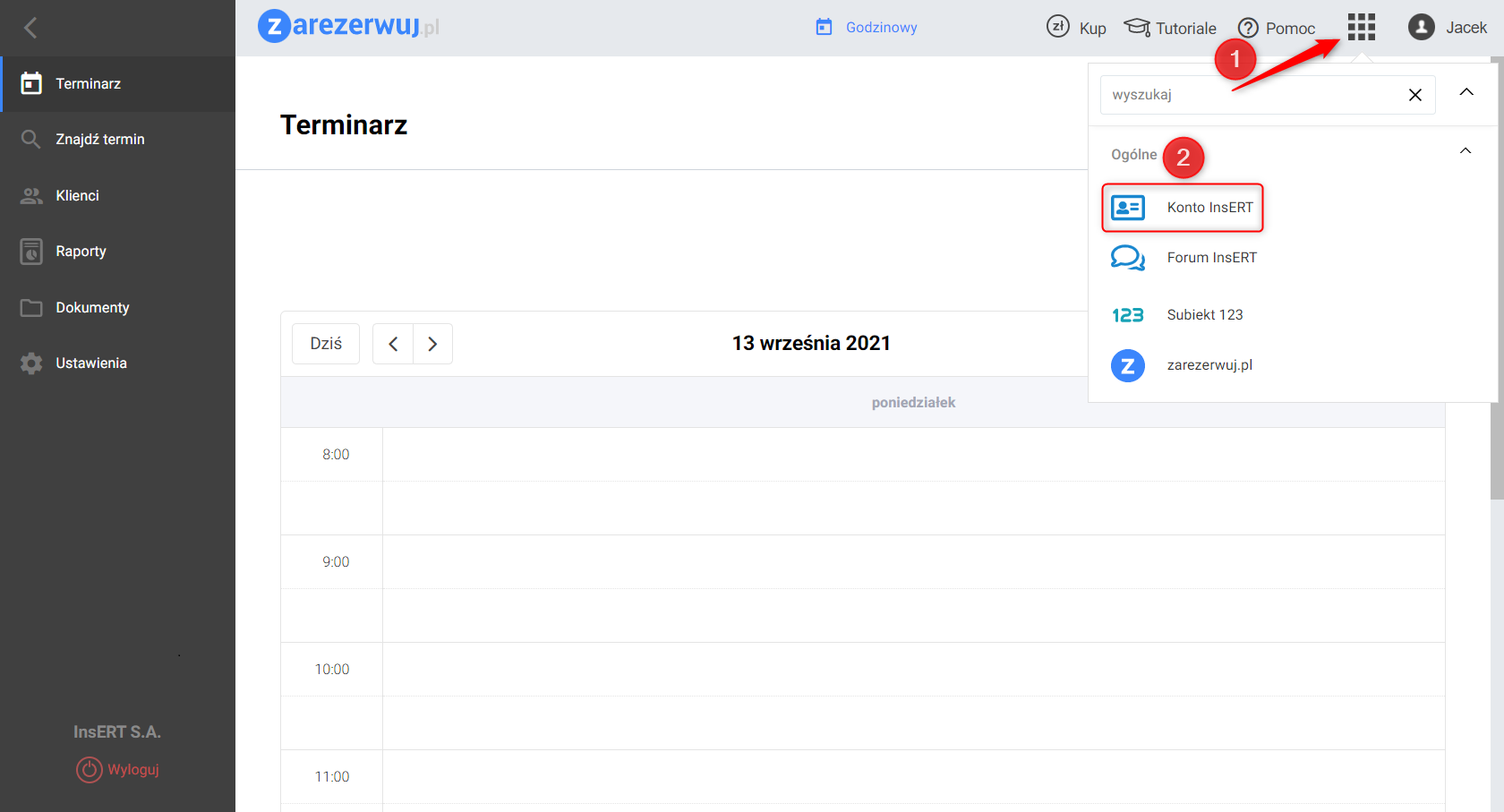
Task: Click the page vertical scrollbar
Action: (1497, 278)
